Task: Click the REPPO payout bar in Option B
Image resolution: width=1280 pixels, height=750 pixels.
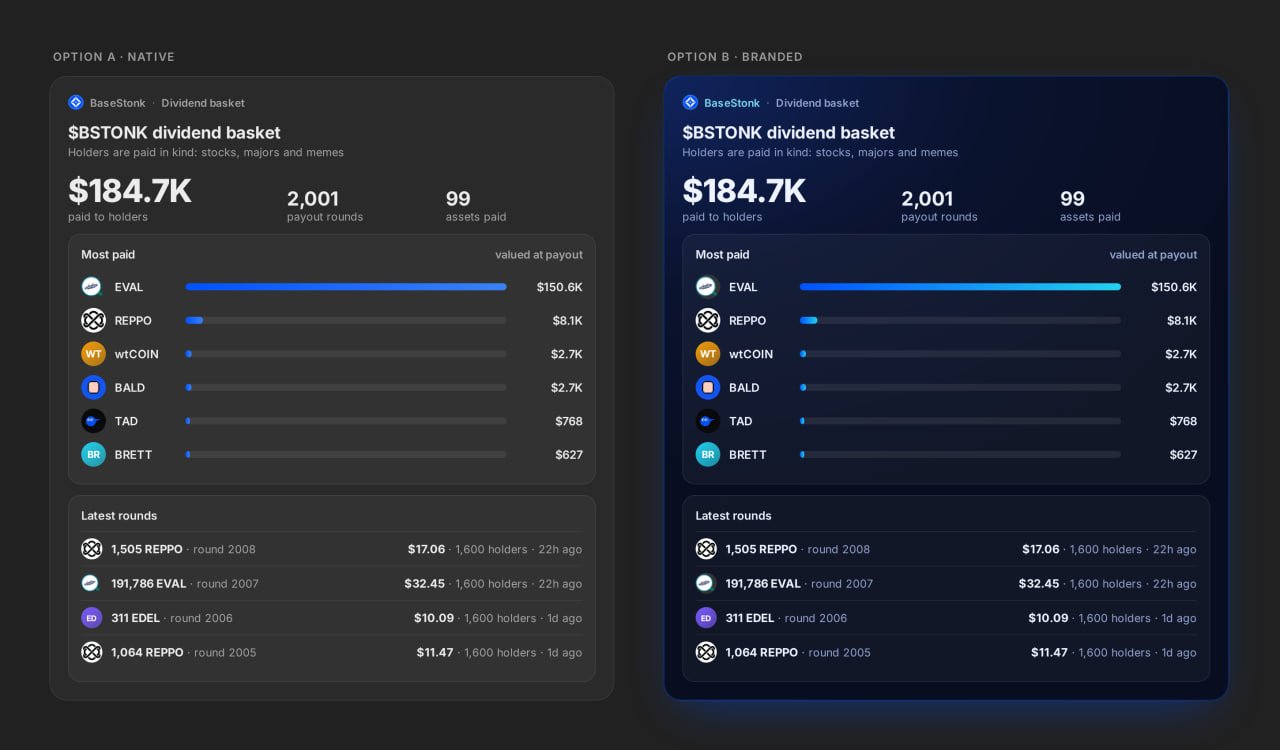Action: (960, 320)
